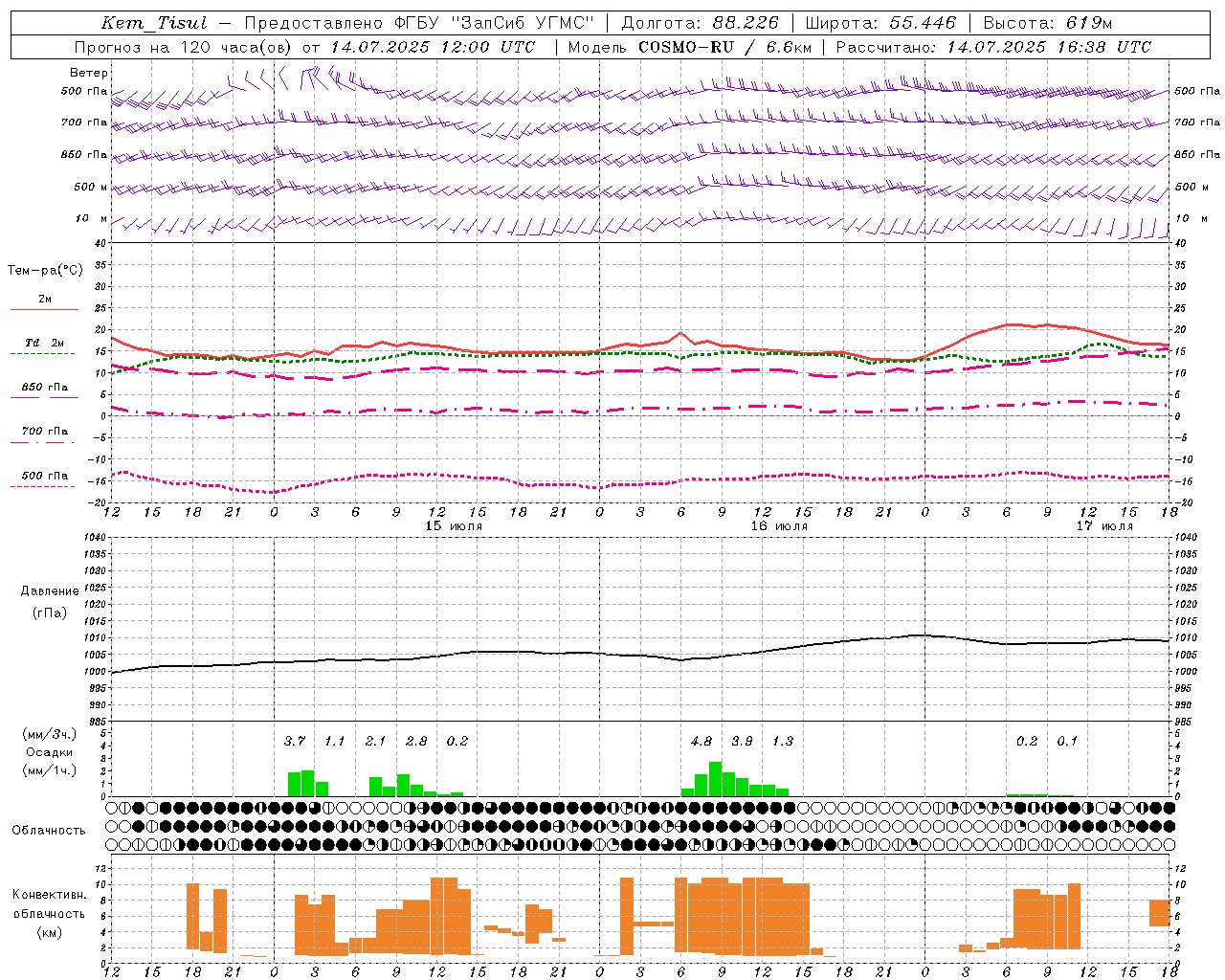This screenshot has height=980, width=1225.
Task: Click the Прогноз на 120 часа(ов) text
Action: [184, 47]
